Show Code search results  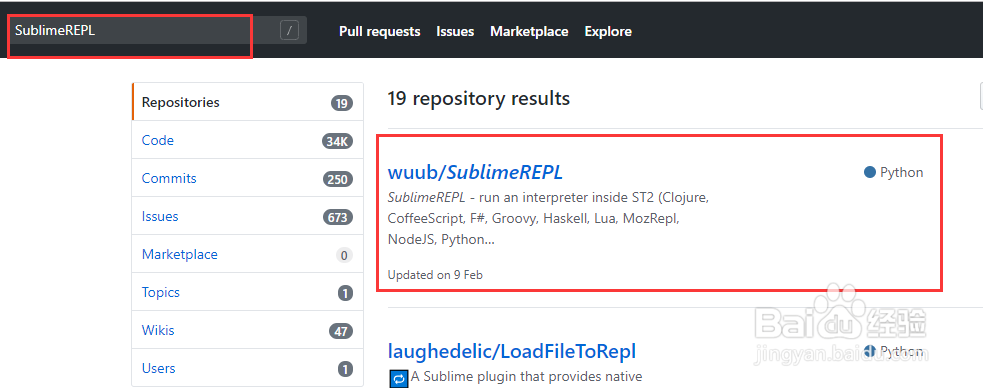click(248, 140)
